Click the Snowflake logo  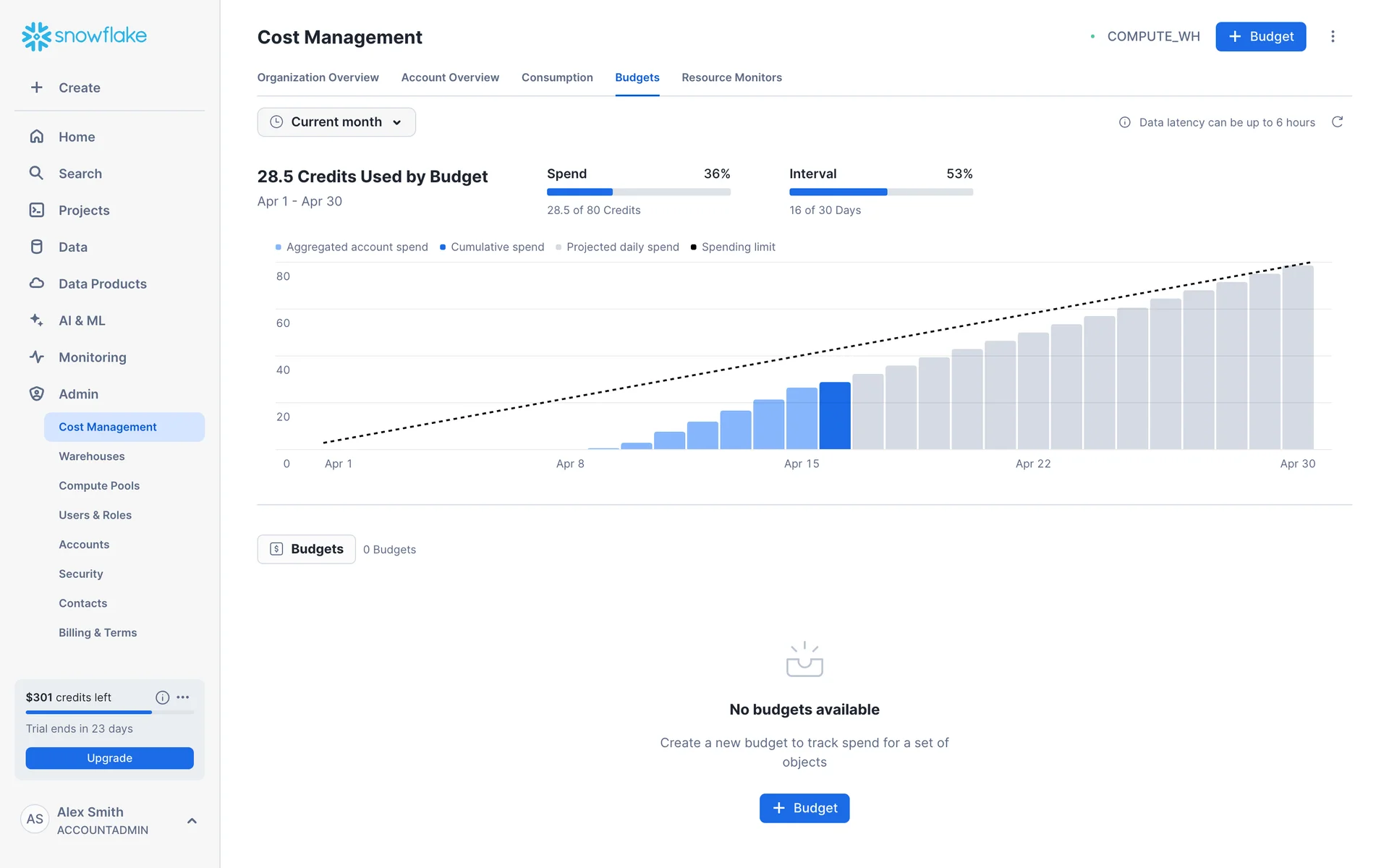84,35
